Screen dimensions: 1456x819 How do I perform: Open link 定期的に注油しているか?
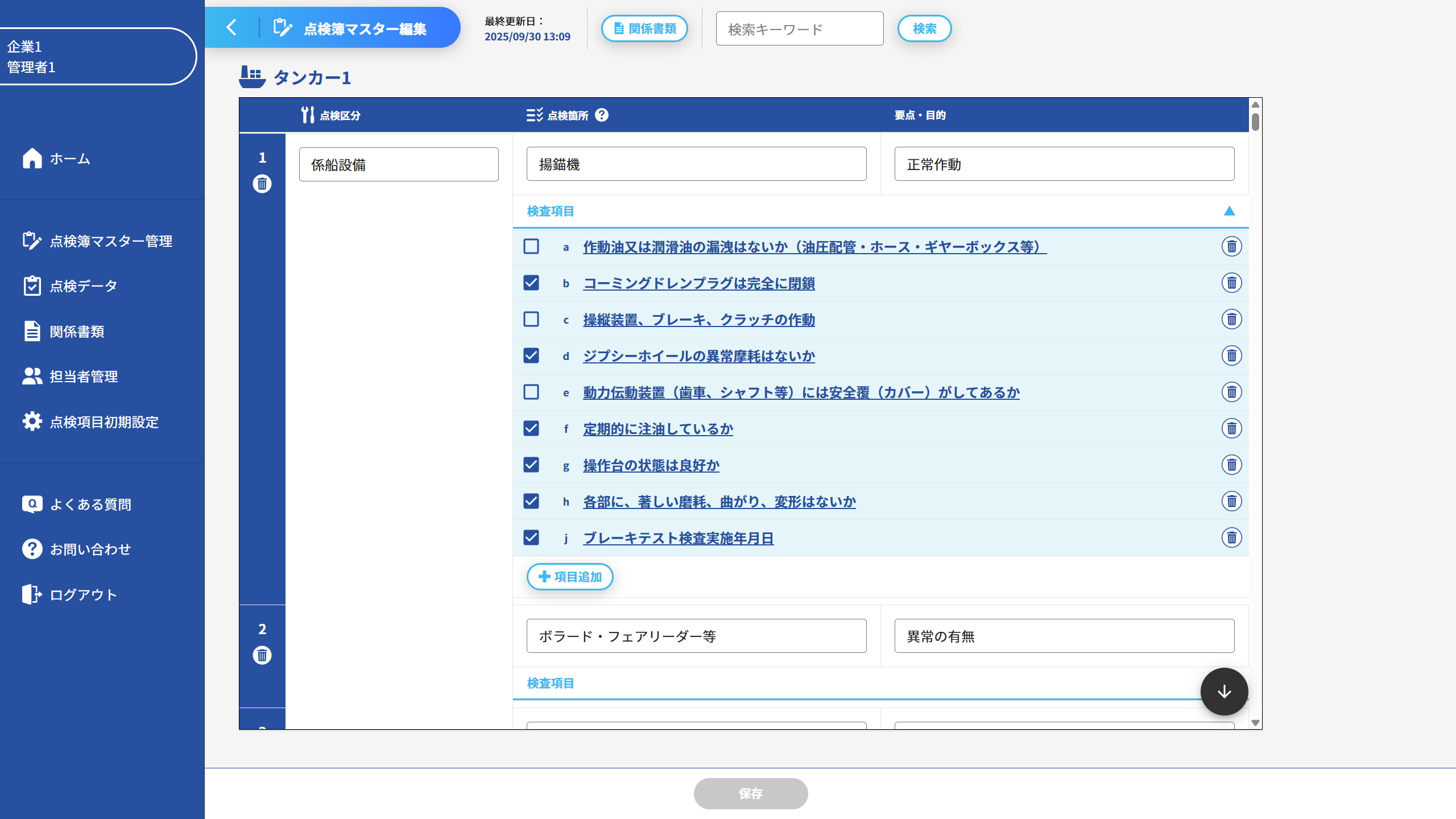tap(658, 429)
